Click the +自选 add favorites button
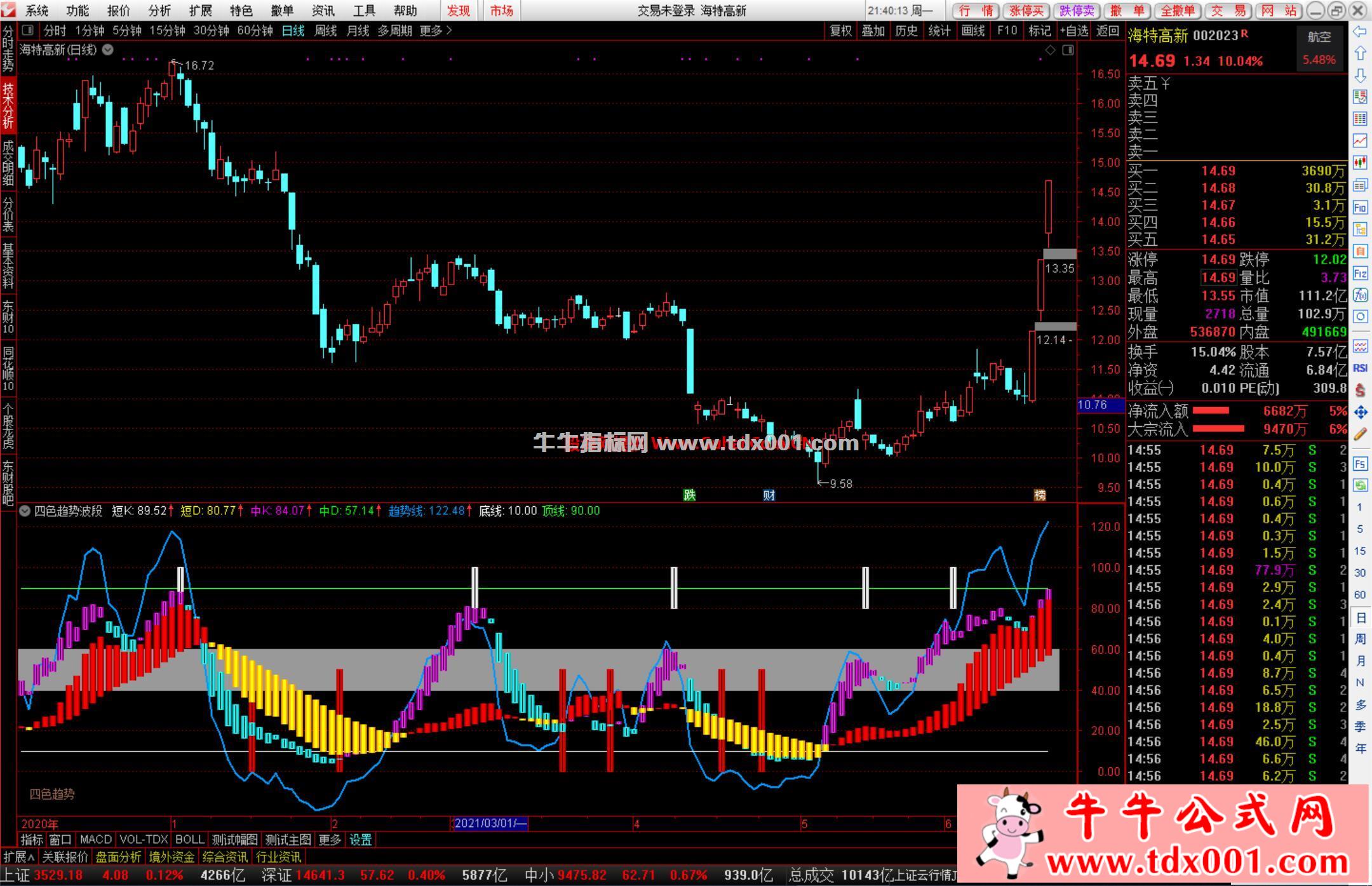Screen dimensions: 1372x886 point(1074,30)
